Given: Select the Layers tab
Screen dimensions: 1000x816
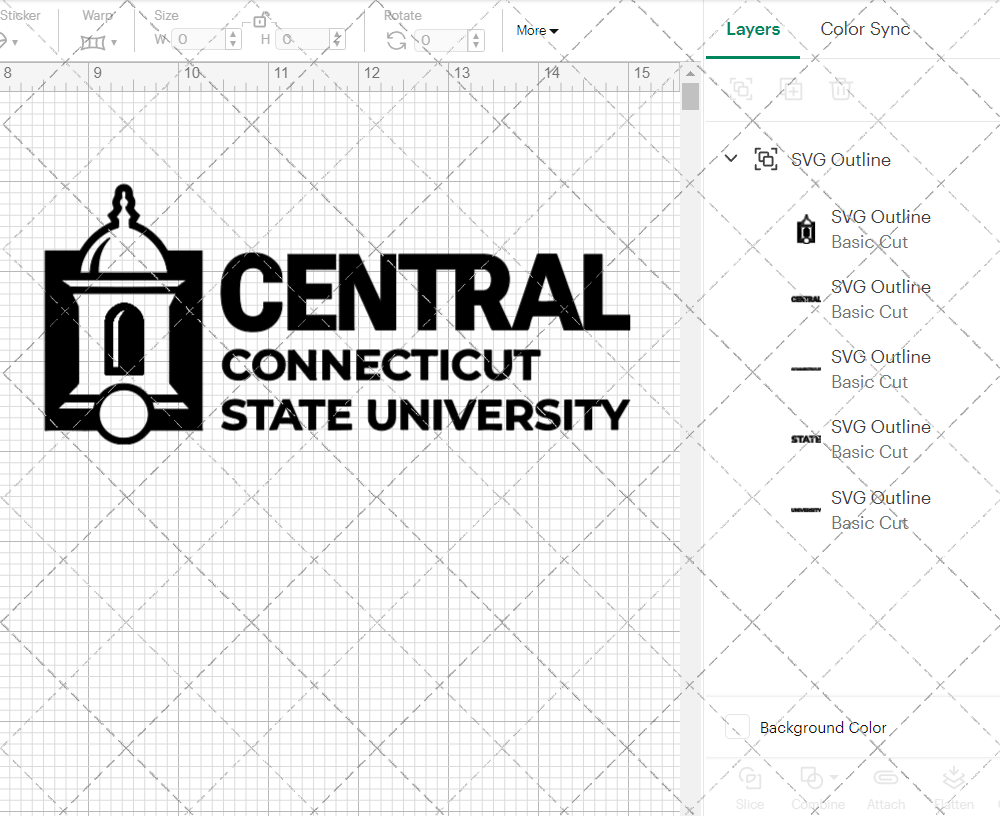Looking at the screenshot, I should (x=753, y=29).
